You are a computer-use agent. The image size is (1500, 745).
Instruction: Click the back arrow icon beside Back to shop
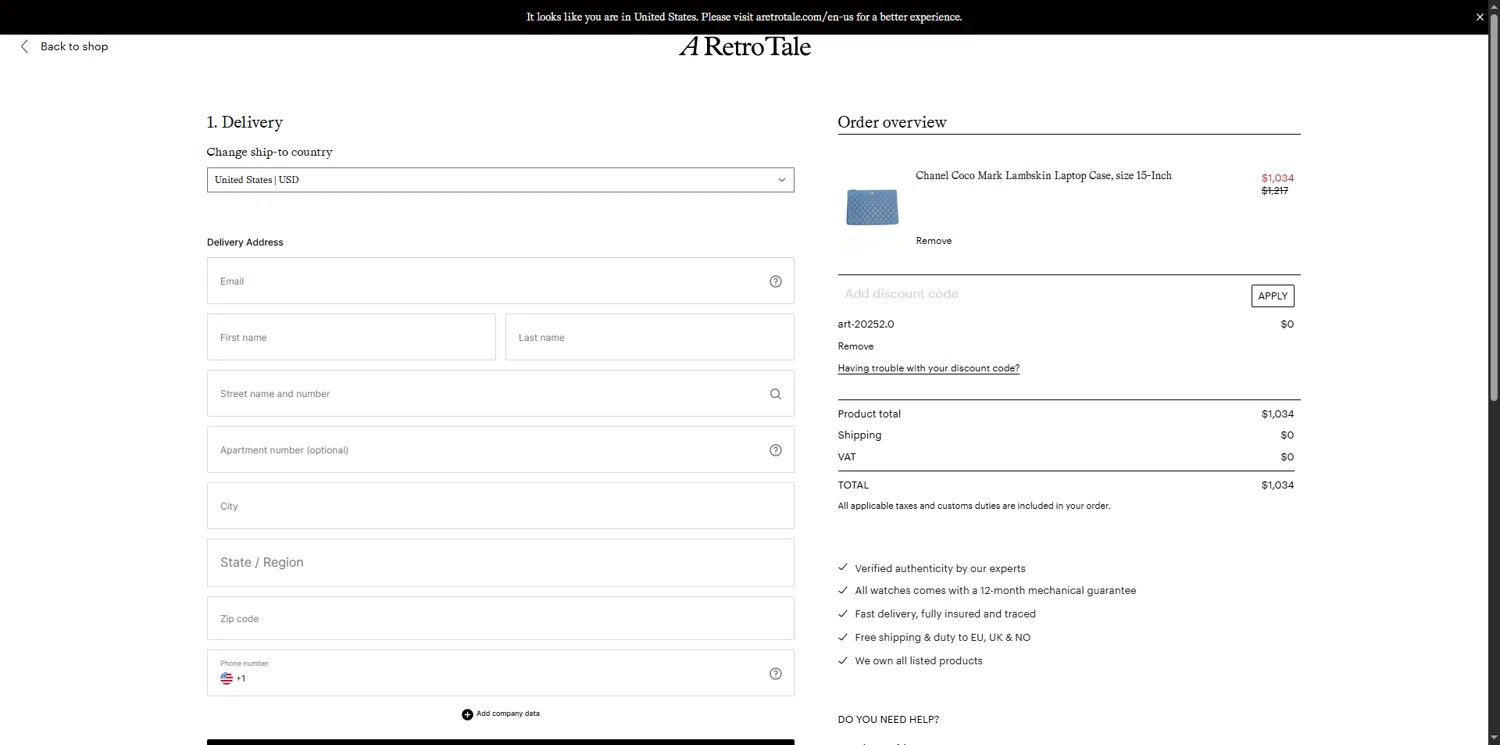click(x=25, y=47)
